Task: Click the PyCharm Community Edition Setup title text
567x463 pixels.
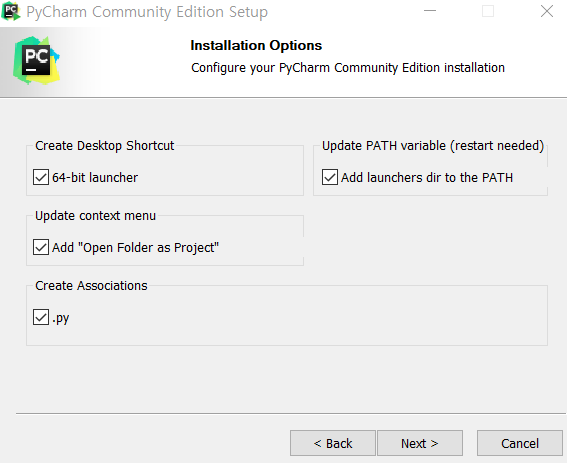Action: click(x=147, y=12)
